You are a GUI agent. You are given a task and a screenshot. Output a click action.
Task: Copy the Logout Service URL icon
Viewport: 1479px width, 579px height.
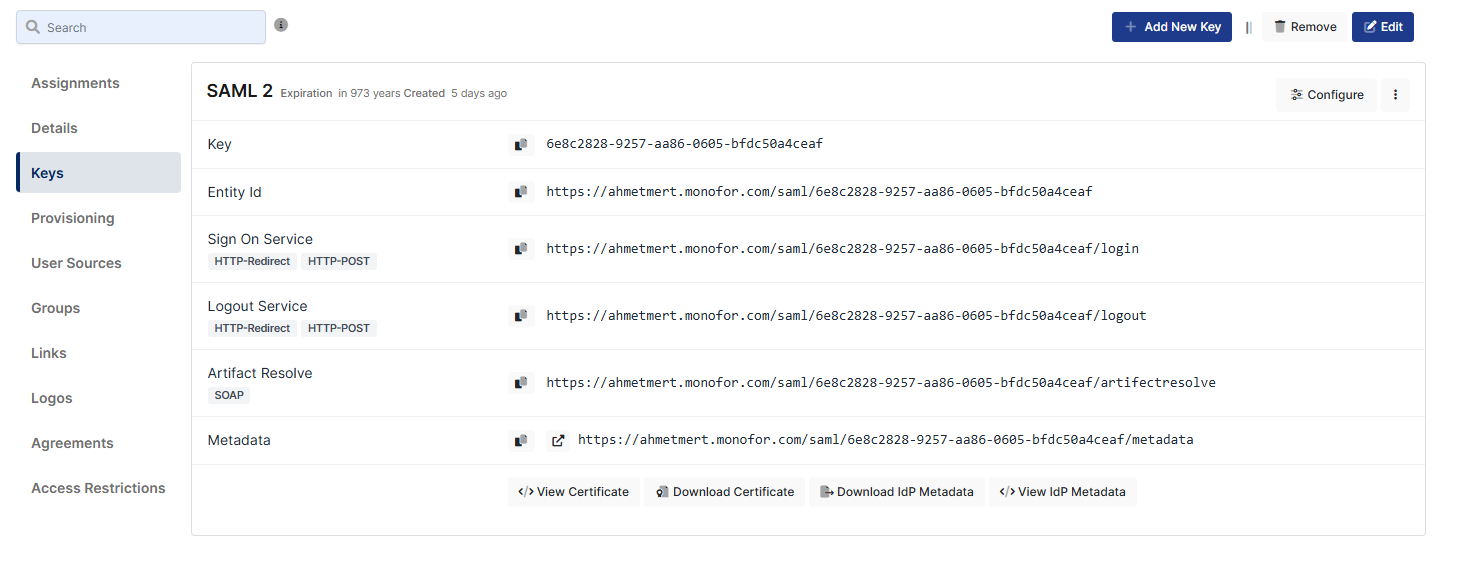pos(521,316)
